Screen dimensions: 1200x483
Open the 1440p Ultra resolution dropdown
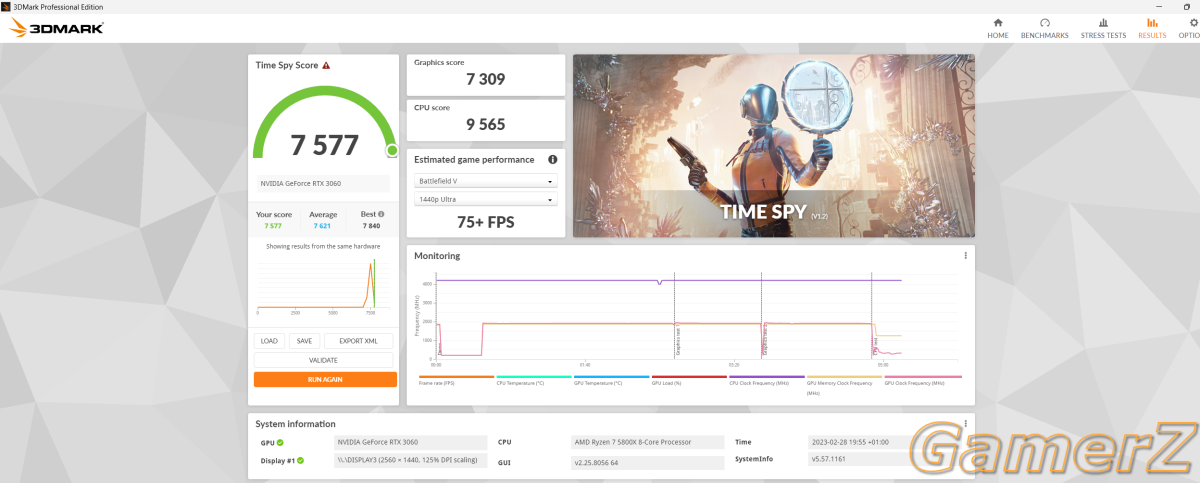(x=486, y=200)
